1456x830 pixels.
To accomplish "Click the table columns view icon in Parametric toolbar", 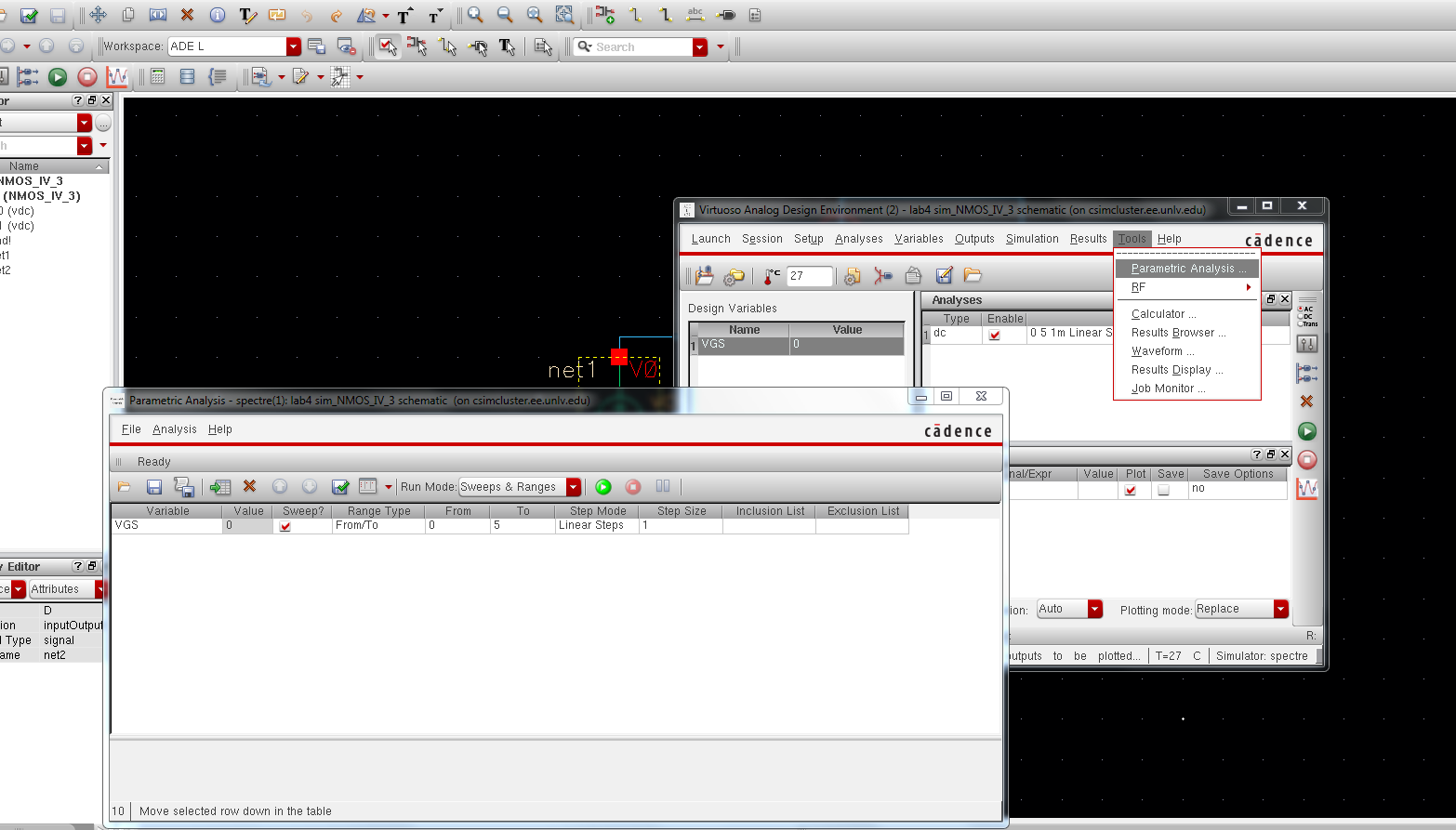I will [x=368, y=486].
